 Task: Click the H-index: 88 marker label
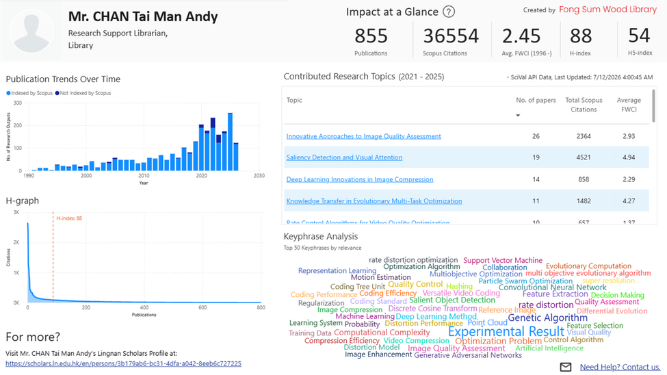click(x=69, y=219)
